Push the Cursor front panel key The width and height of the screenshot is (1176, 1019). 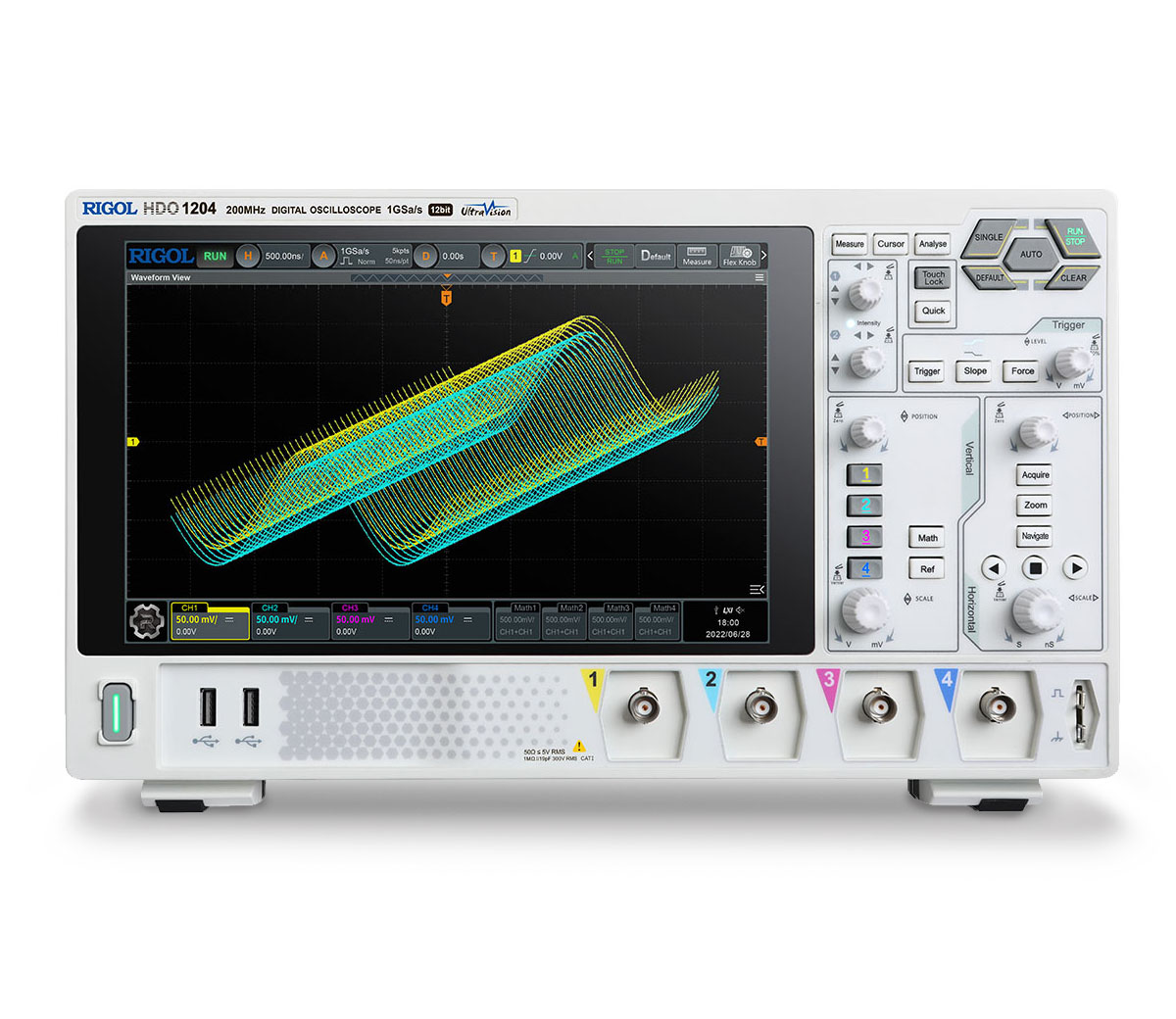[891, 244]
